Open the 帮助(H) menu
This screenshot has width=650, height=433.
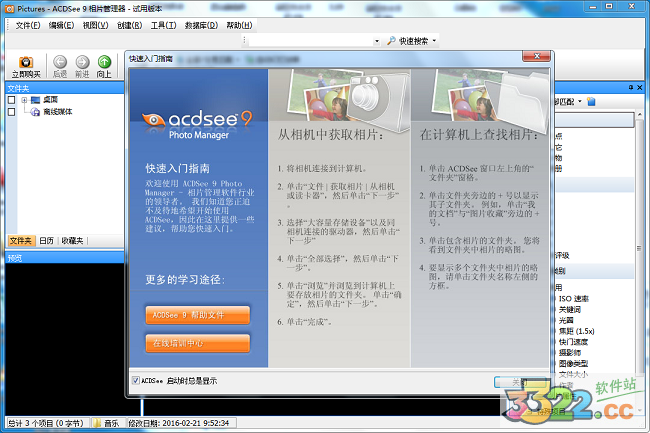point(239,26)
